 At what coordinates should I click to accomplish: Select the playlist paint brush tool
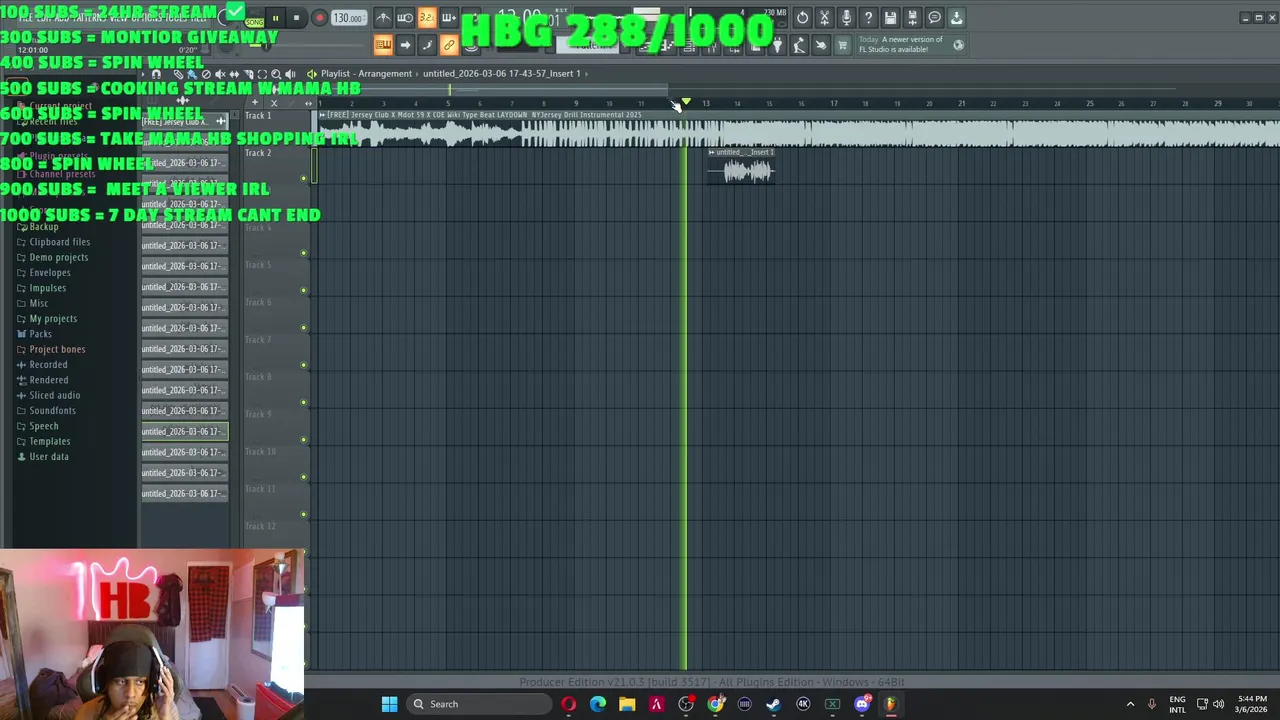192,74
